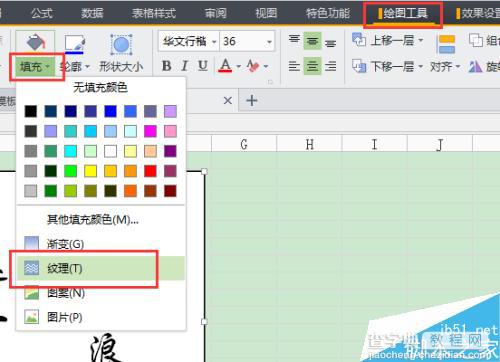Toggle underline formatting
500x362 pixels.
tap(203, 66)
